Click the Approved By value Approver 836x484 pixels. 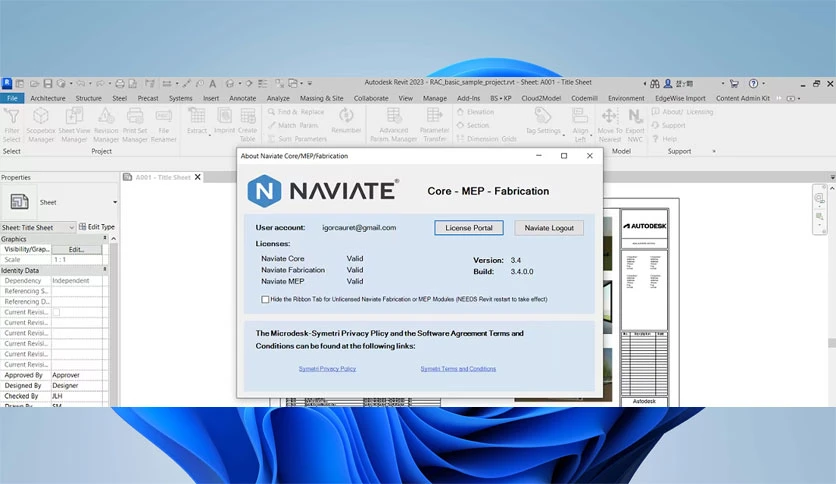79,375
